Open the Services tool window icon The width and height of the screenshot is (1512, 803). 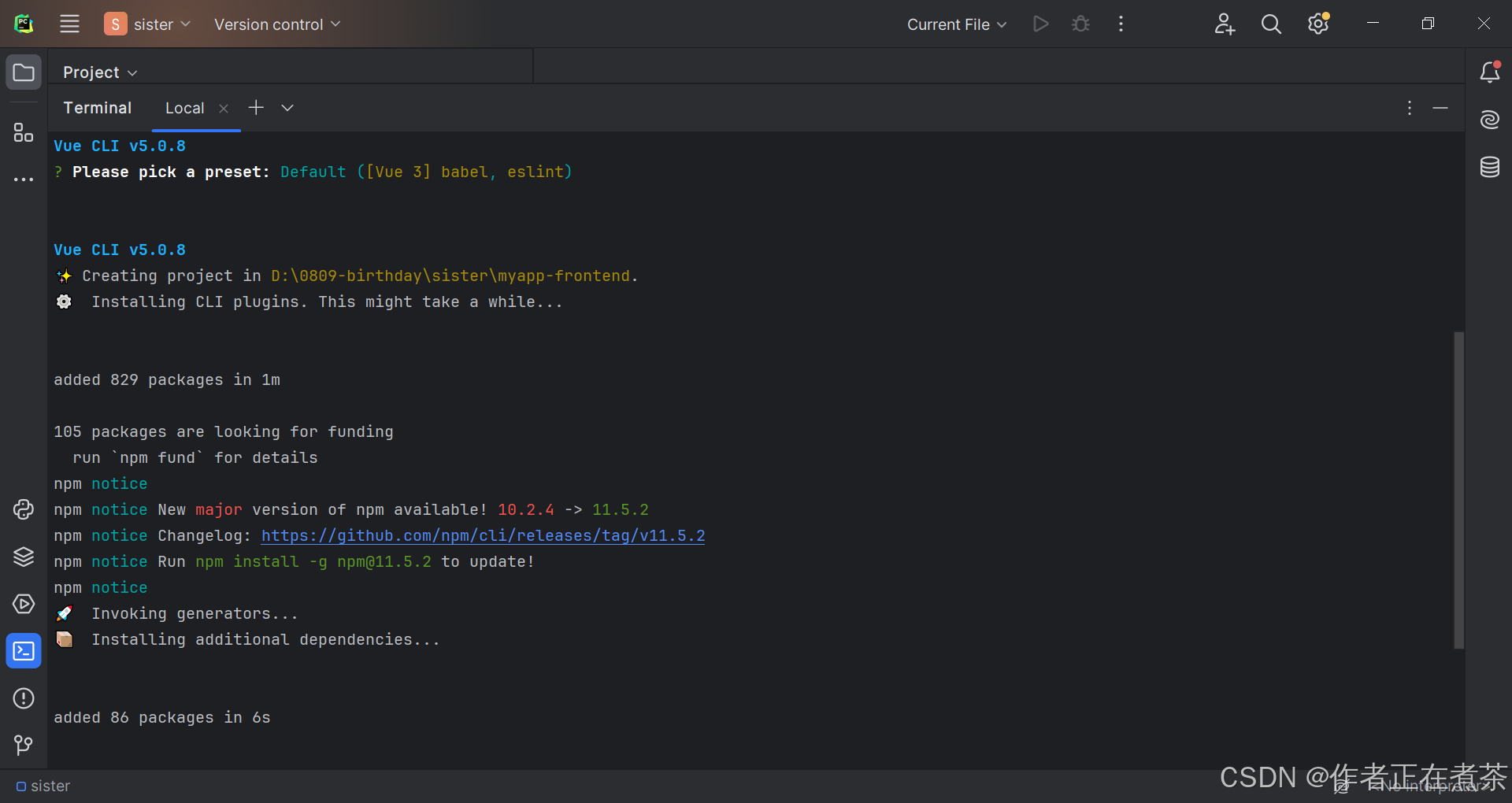pos(24,604)
